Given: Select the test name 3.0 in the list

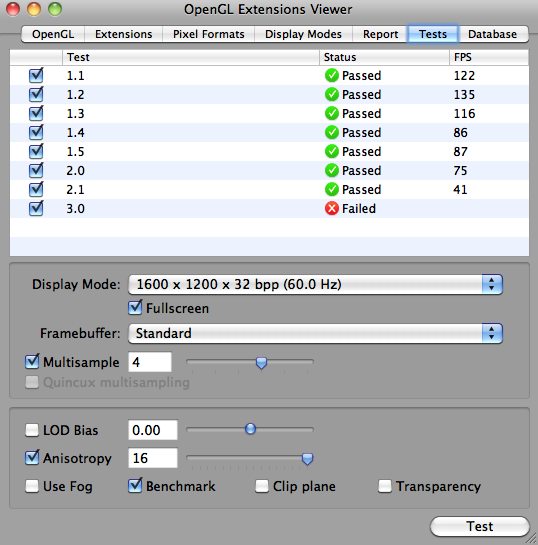Looking at the screenshot, I should [x=75, y=209].
